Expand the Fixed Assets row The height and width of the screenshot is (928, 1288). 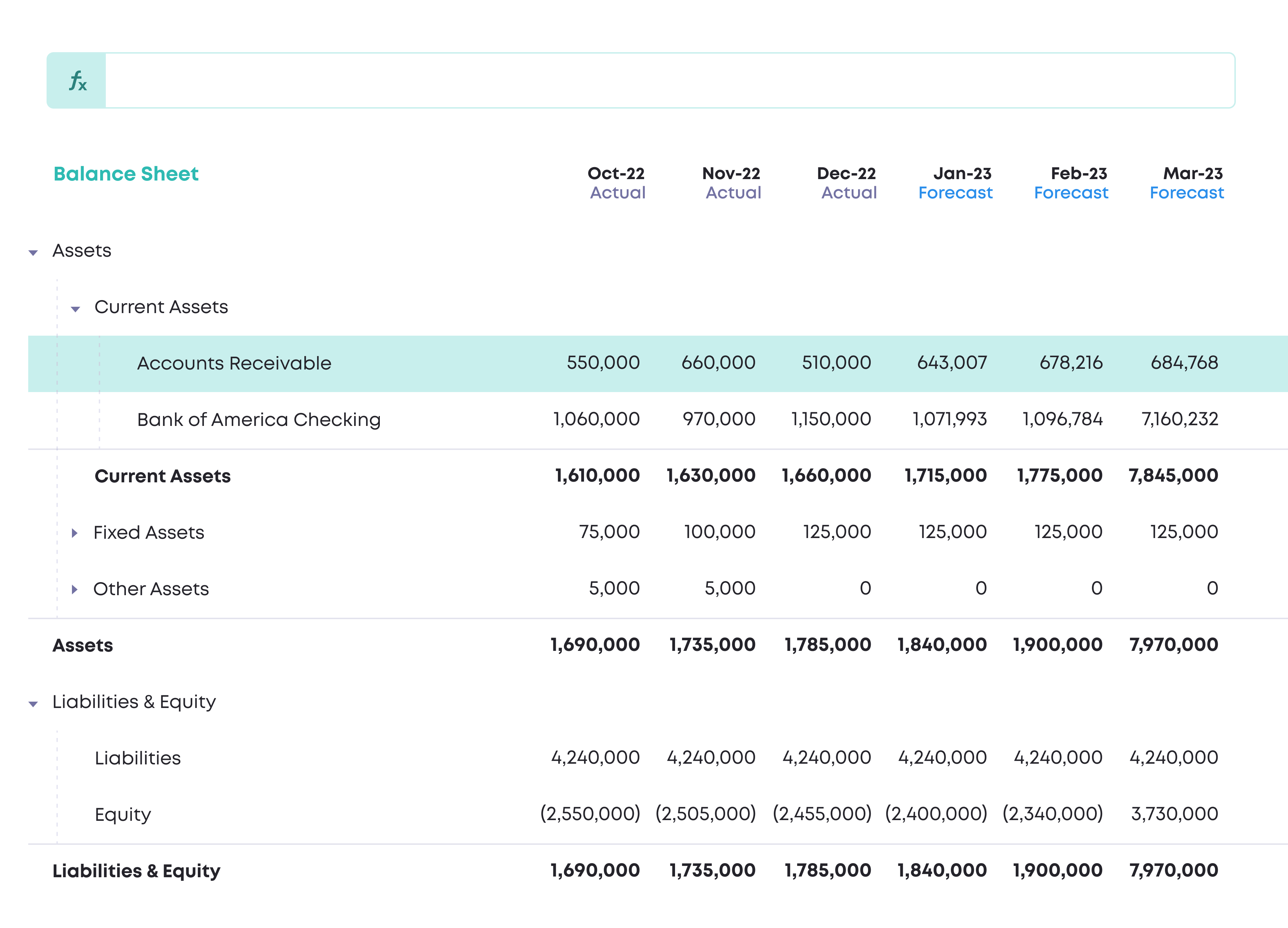pos(74,533)
